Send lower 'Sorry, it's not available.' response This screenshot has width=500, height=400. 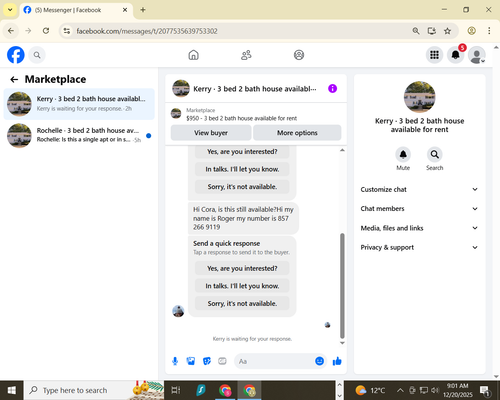[x=242, y=304]
